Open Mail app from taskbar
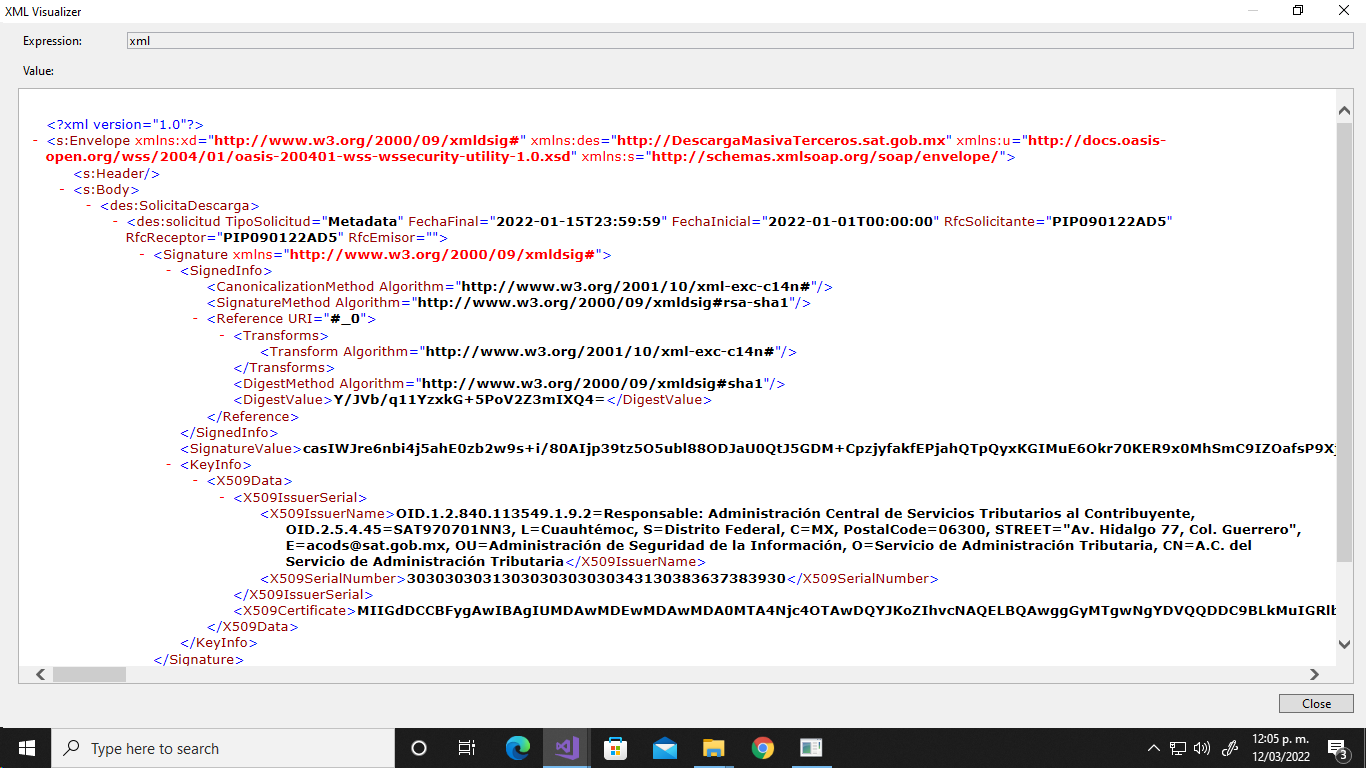 point(664,748)
